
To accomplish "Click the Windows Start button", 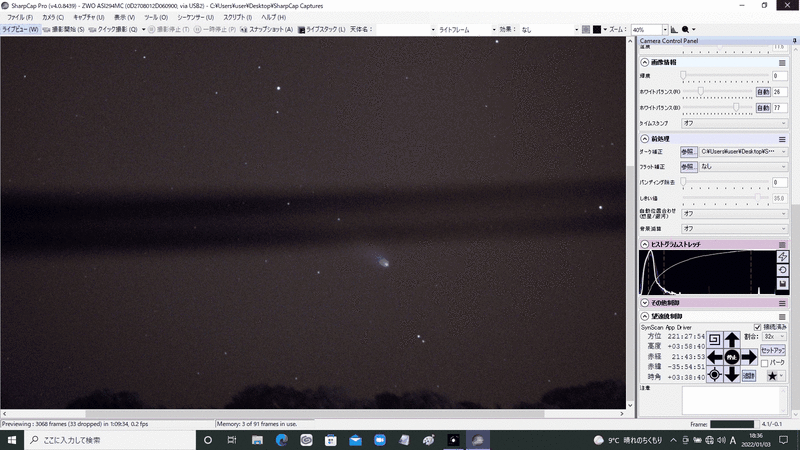I will (12, 440).
